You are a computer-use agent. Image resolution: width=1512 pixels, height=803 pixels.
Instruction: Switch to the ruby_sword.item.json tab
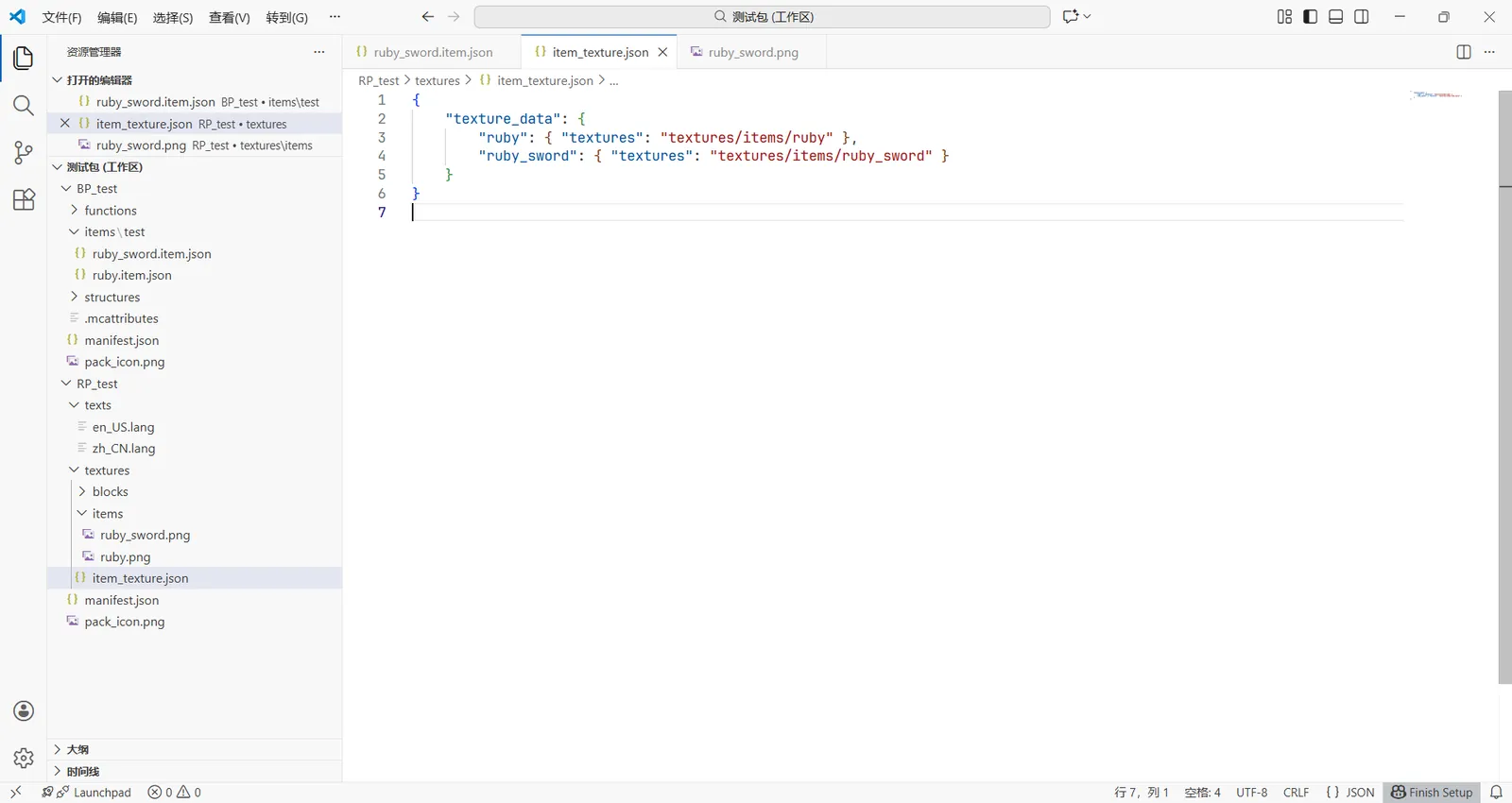point(432,52)
